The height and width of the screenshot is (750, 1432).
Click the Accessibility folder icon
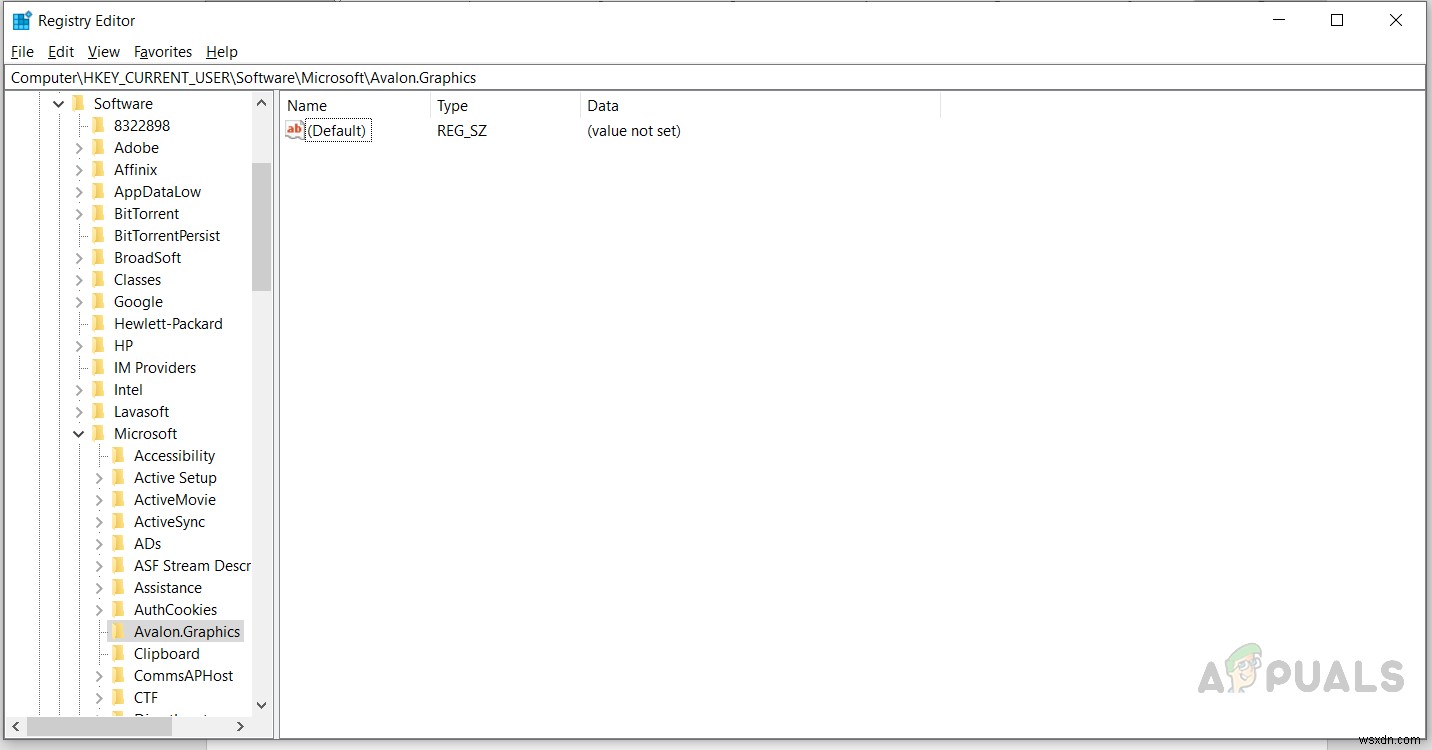[118, 455]
